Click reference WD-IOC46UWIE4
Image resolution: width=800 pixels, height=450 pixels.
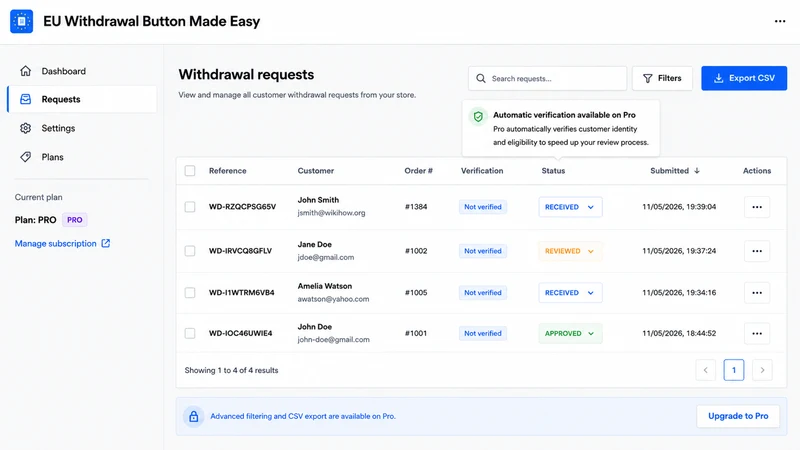[240, 334]
